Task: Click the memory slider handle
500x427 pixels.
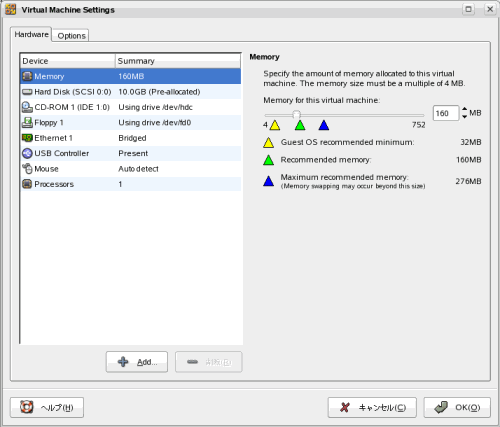Action: click(296, 115)
